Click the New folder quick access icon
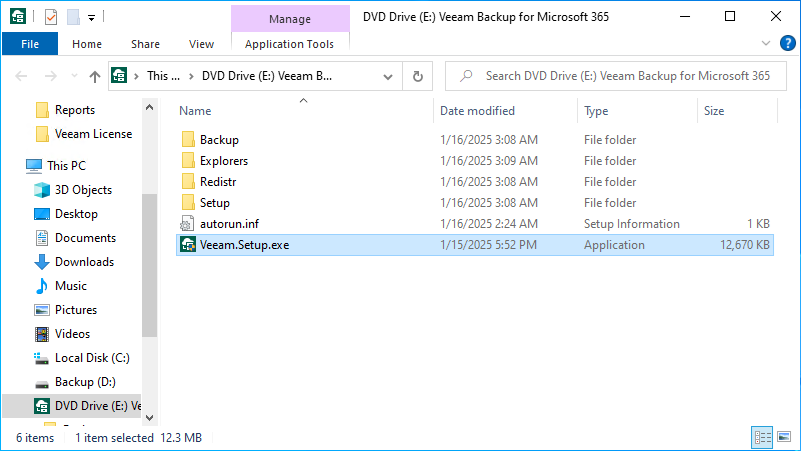This screenshot has height=451, width=801. pos(74,17)
